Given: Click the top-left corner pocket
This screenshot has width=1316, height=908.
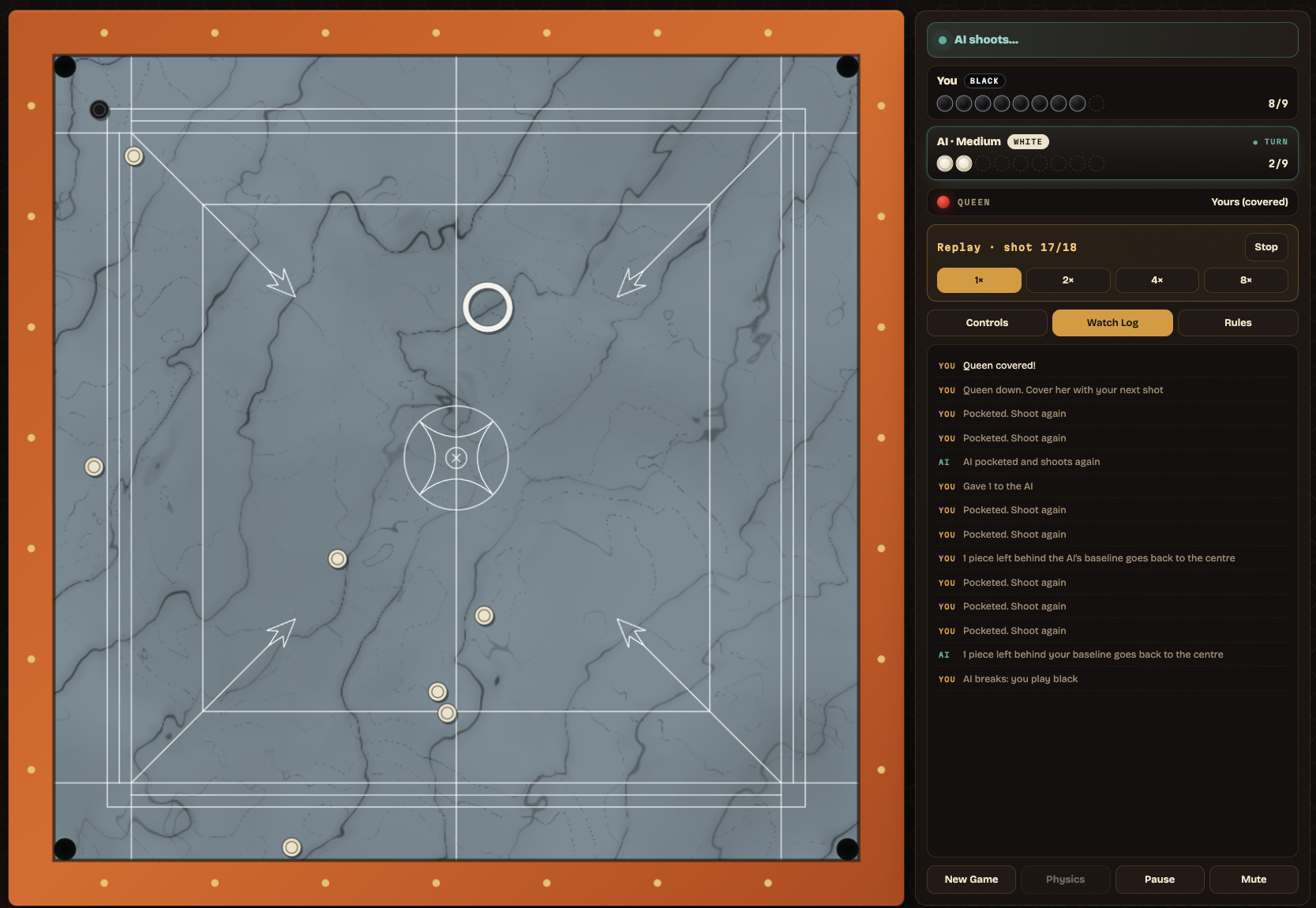Looking at the screenshot, I should tap(65, 66).
